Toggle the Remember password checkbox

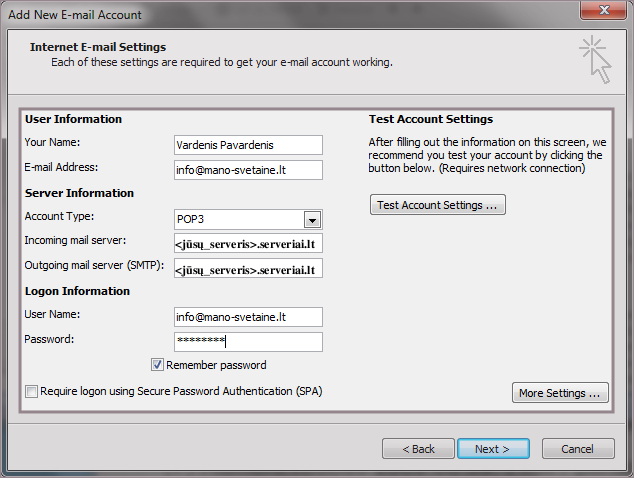[158, 365]
